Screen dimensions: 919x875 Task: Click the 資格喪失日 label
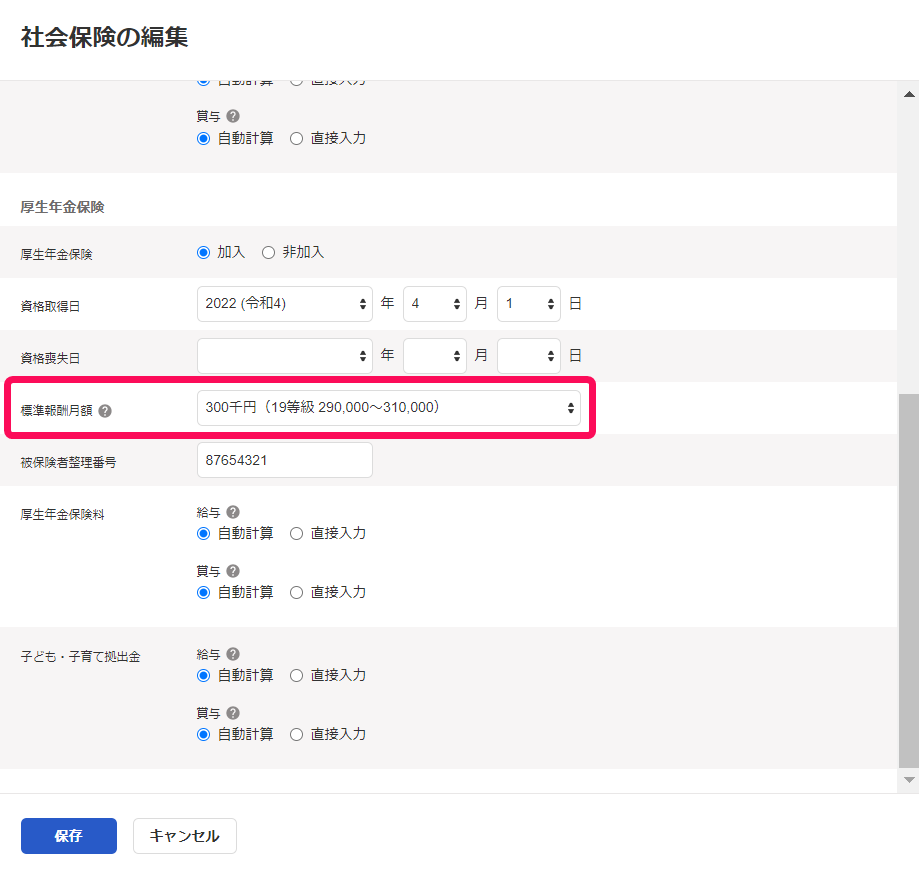50,358
